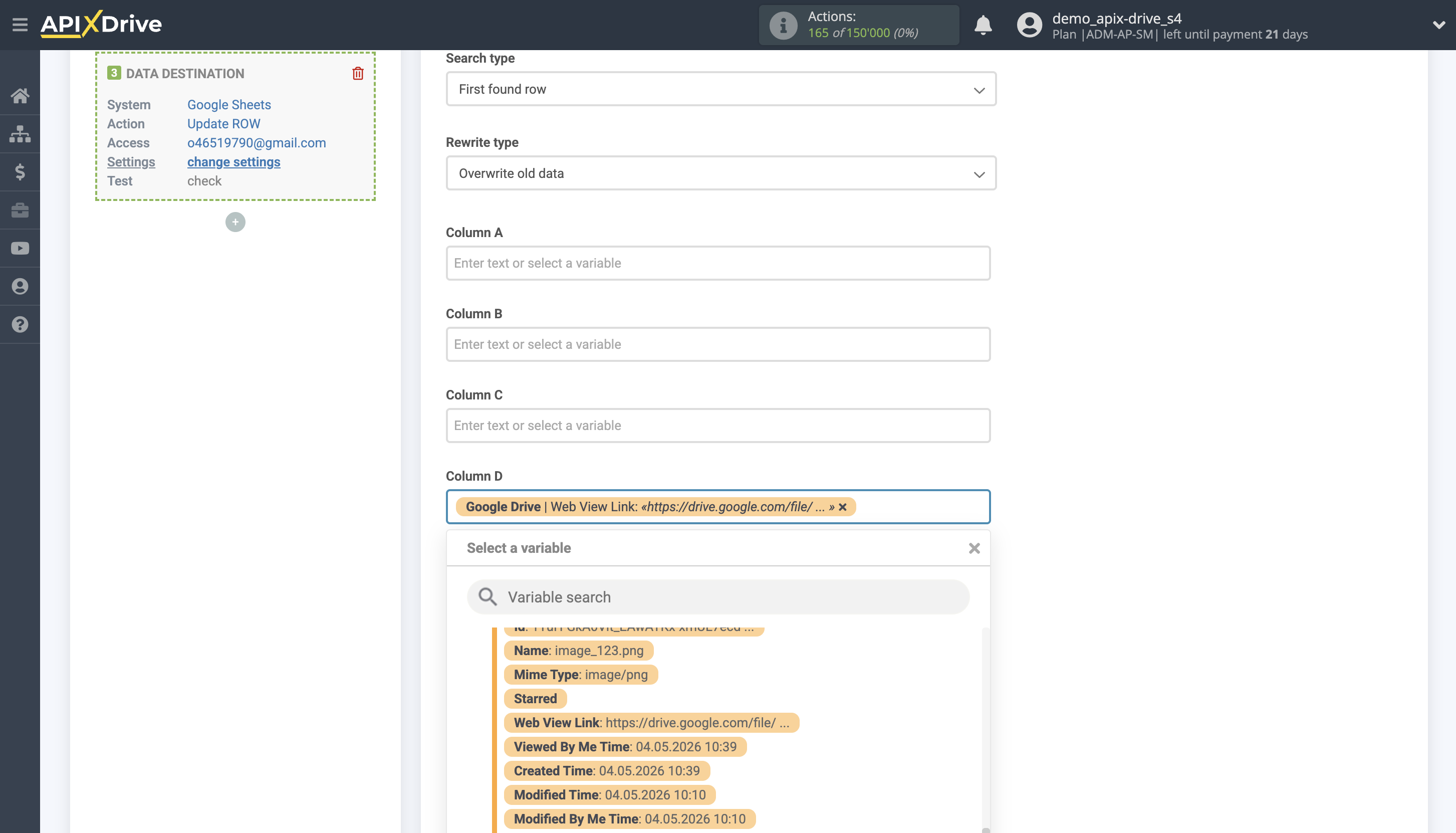Select the Created Time variable

coord(606,771)
